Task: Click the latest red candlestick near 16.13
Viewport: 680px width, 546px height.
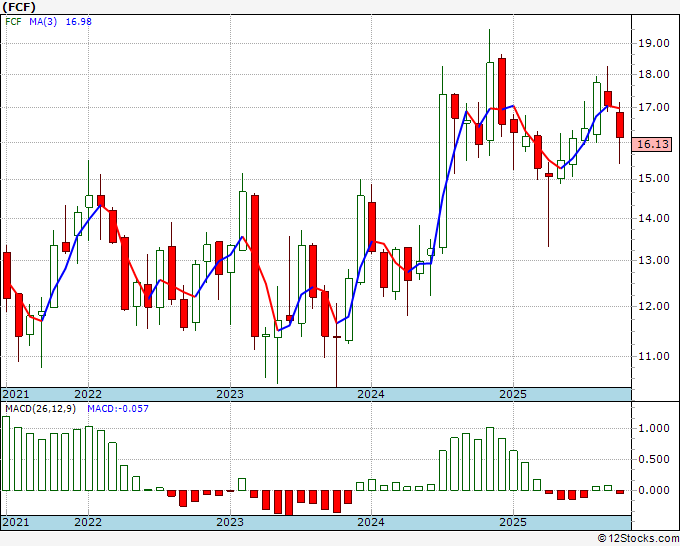Action: click(620, 125)
